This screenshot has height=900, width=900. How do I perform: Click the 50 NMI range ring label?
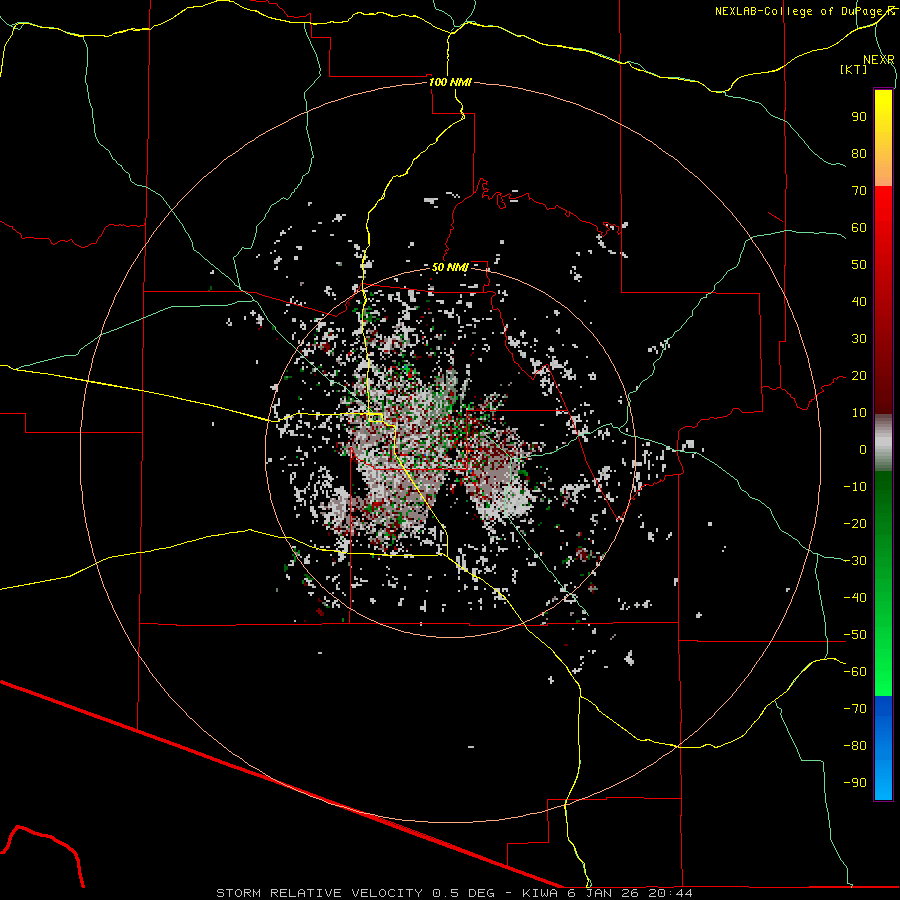point(450,267)
